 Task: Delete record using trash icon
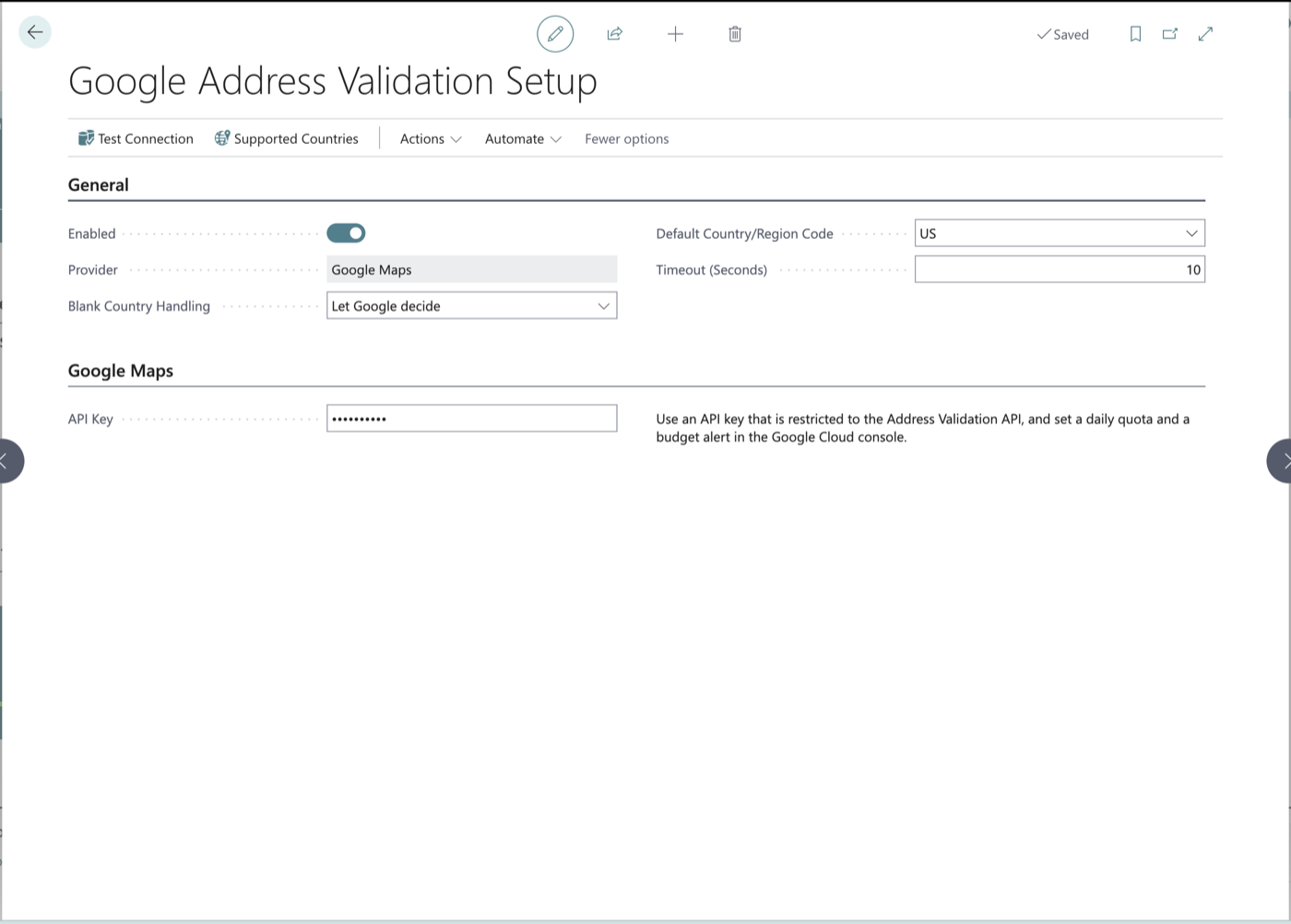click(735, 34)
